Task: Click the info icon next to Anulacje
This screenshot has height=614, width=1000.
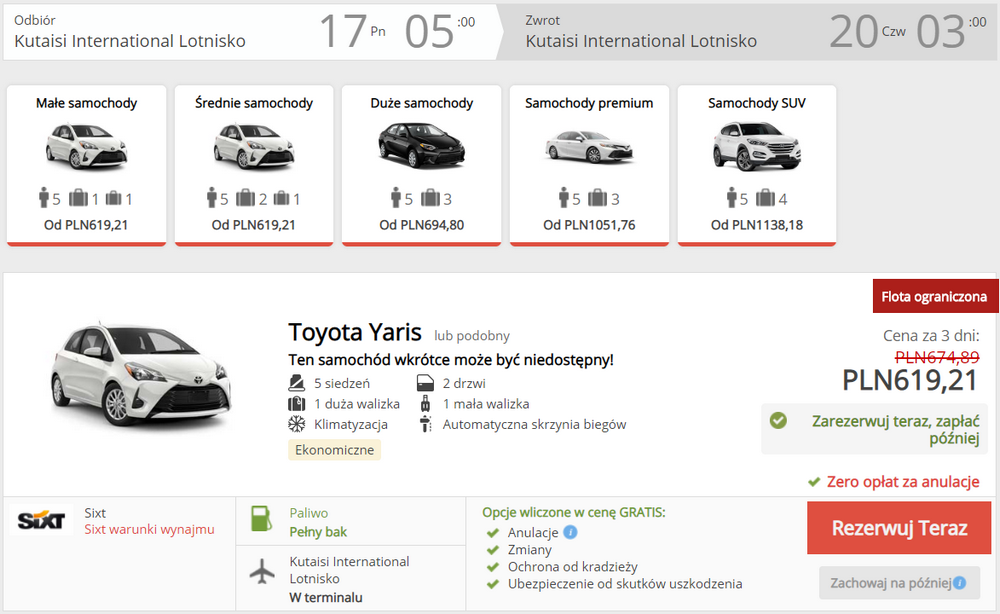Action: (571, 532)
